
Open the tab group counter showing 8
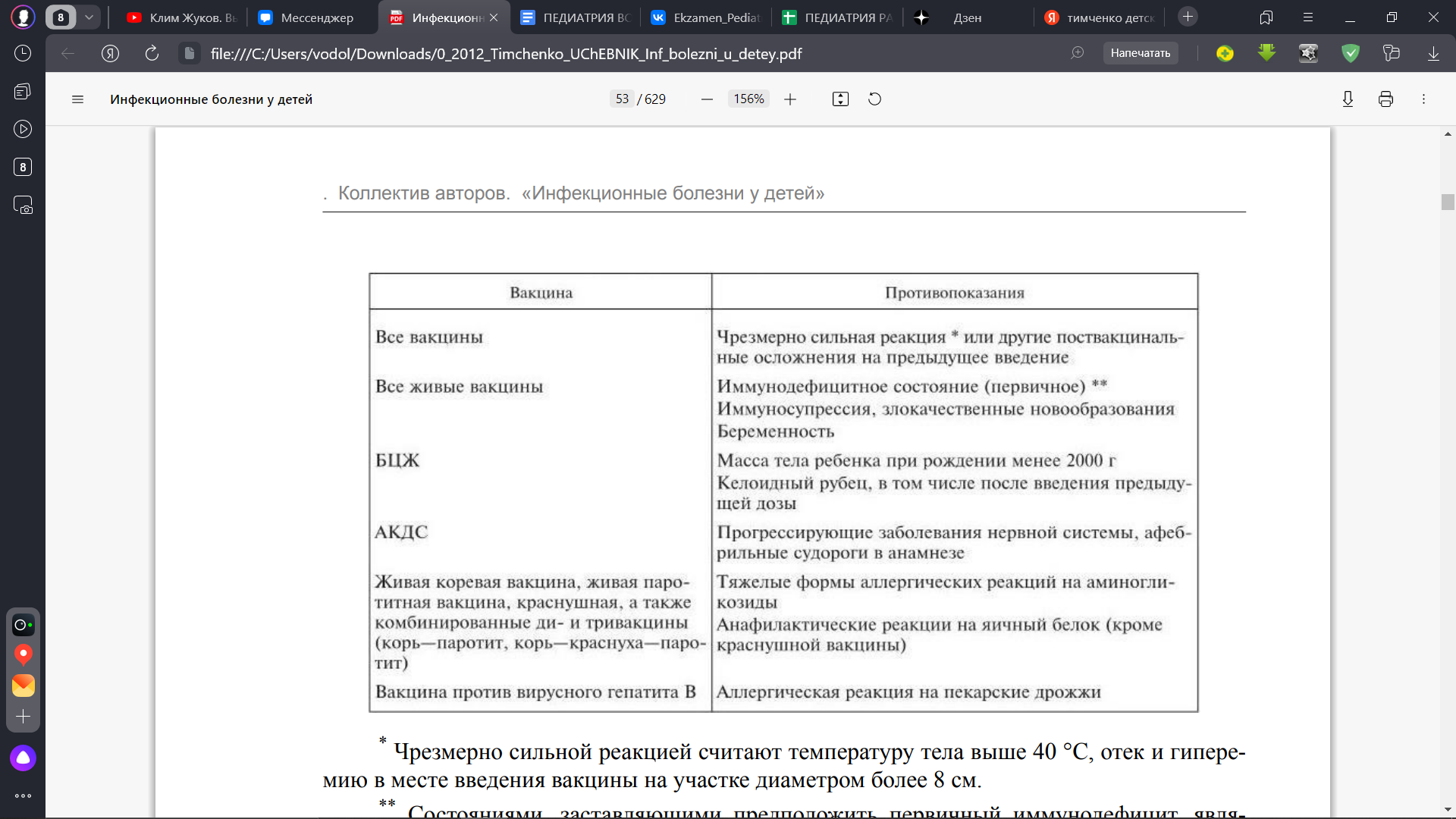(x=61, y=17)
